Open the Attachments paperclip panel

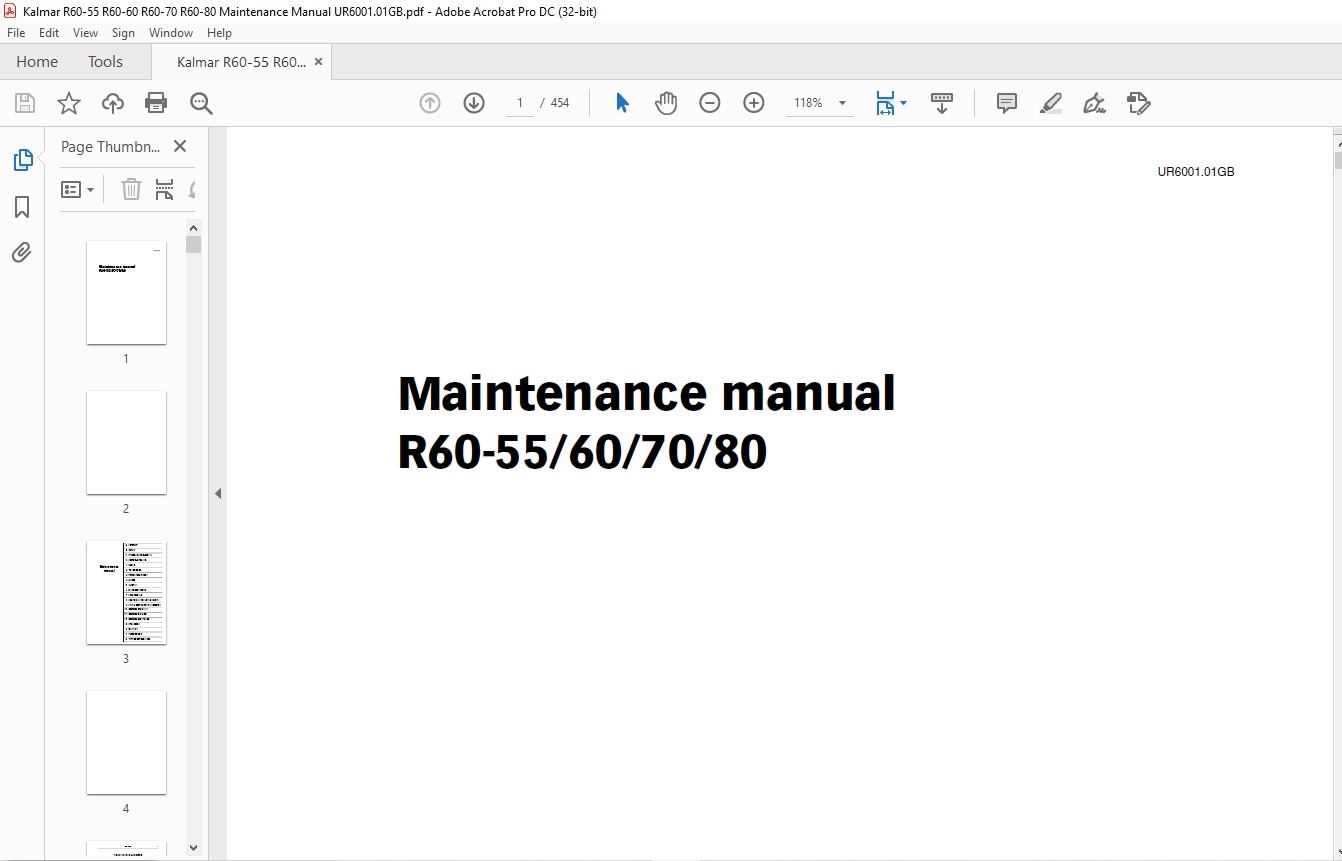pos(22,252)
